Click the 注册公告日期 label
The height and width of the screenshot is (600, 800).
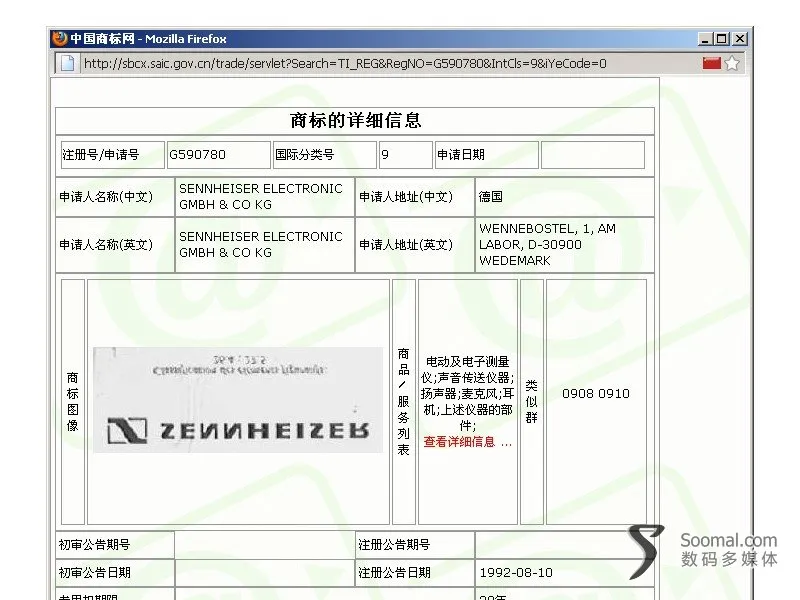pyautogui.click(x=394, y=572)
